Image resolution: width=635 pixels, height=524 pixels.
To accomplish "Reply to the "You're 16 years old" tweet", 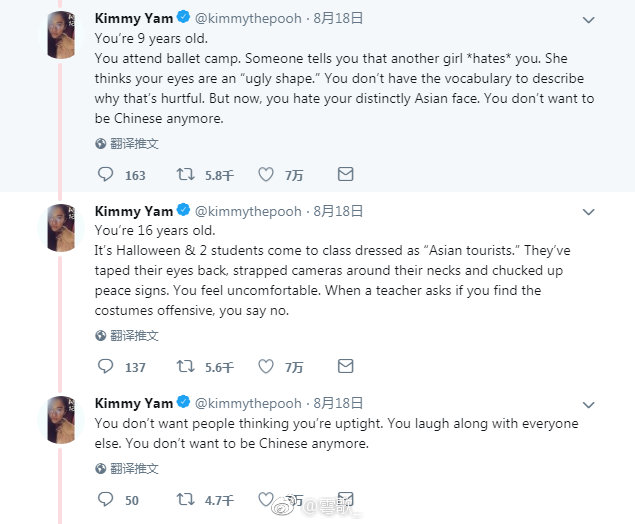I will click(x=106, y=367).
